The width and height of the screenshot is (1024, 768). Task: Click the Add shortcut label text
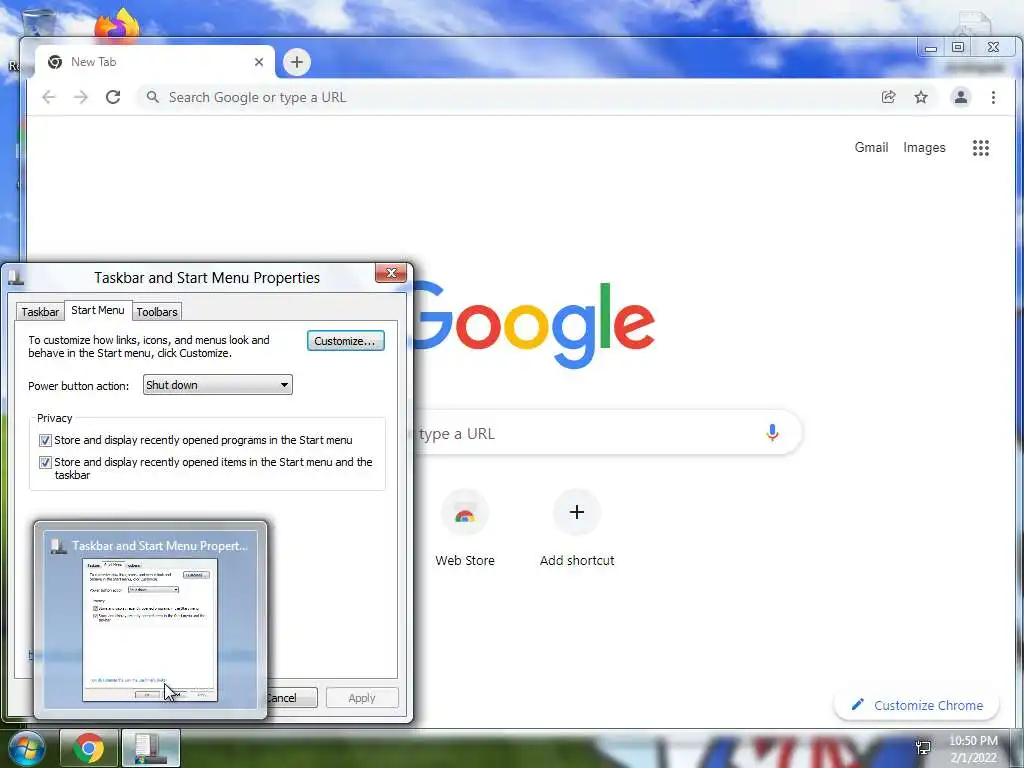click(577, 560)
